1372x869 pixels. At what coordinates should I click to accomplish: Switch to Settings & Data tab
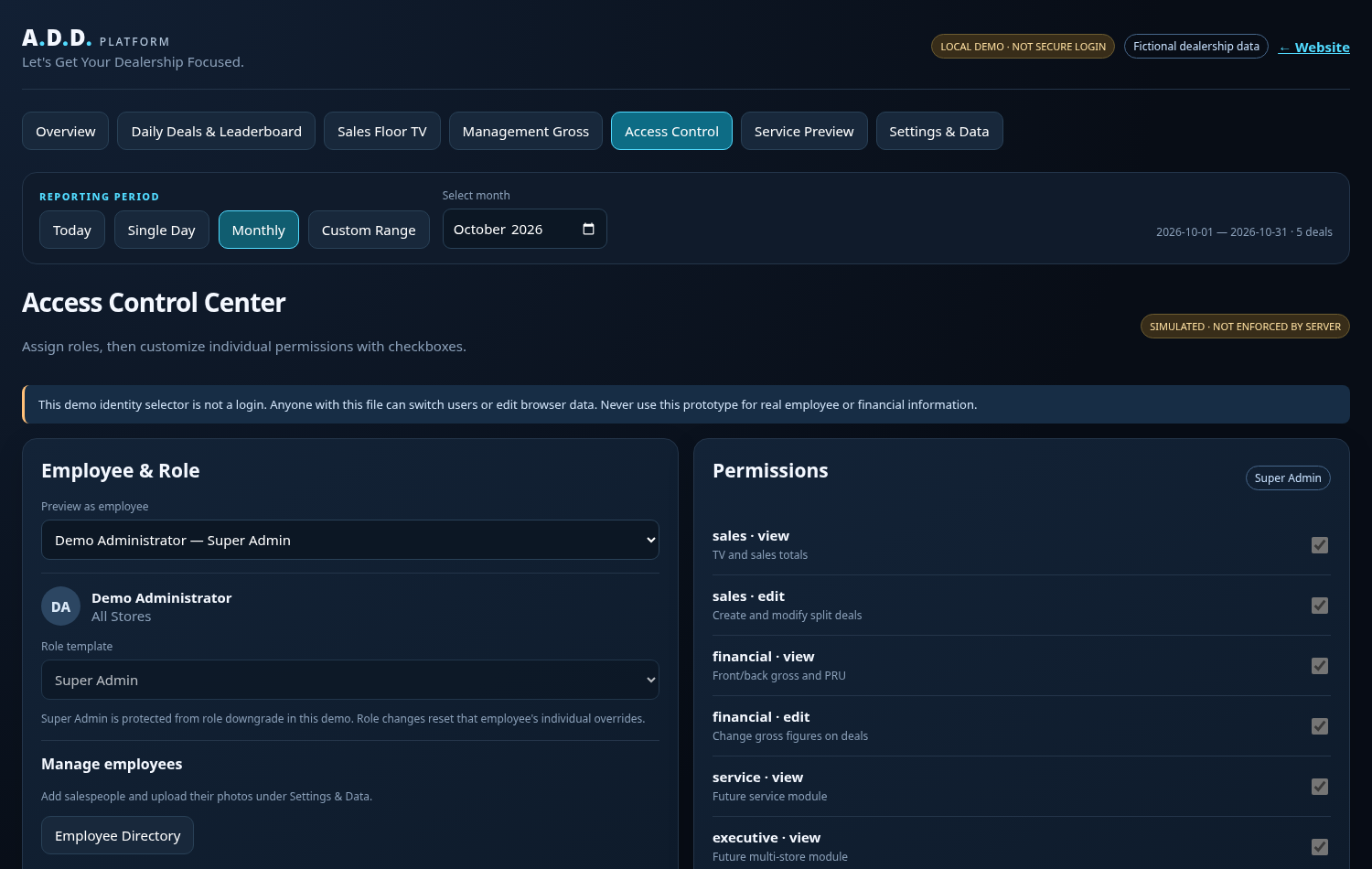tap(939, 131)
